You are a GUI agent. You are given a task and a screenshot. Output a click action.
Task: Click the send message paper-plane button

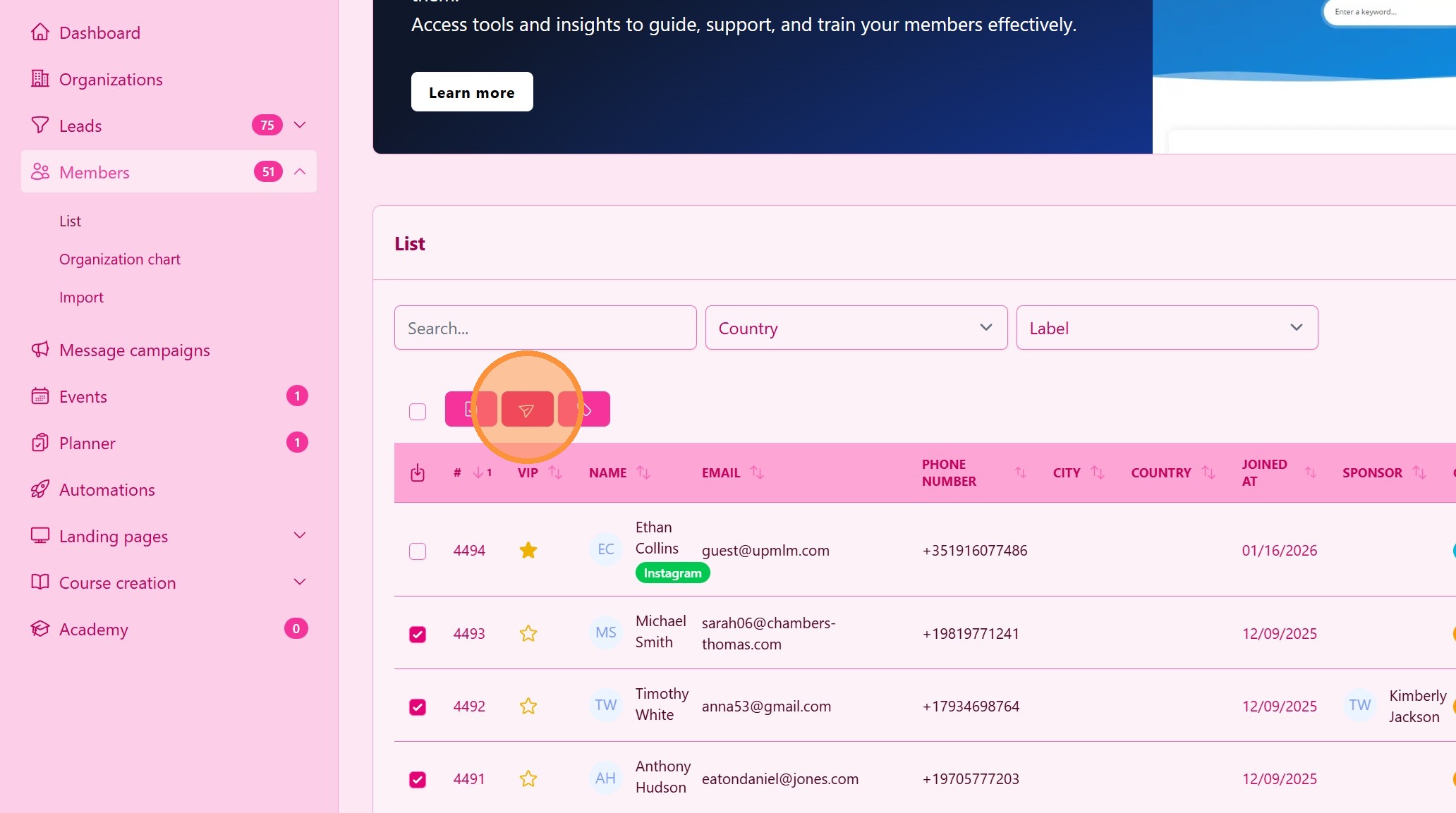click(526, 410)
